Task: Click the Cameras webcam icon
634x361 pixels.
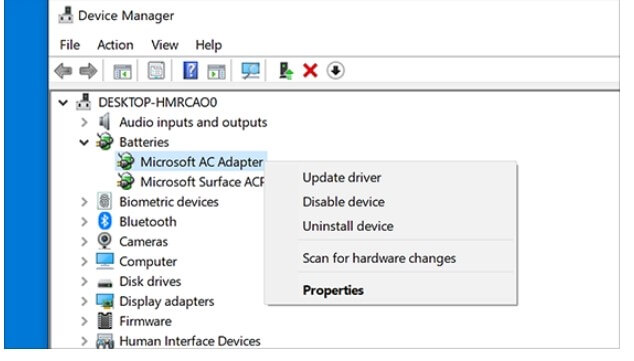Action: point(104,241)
